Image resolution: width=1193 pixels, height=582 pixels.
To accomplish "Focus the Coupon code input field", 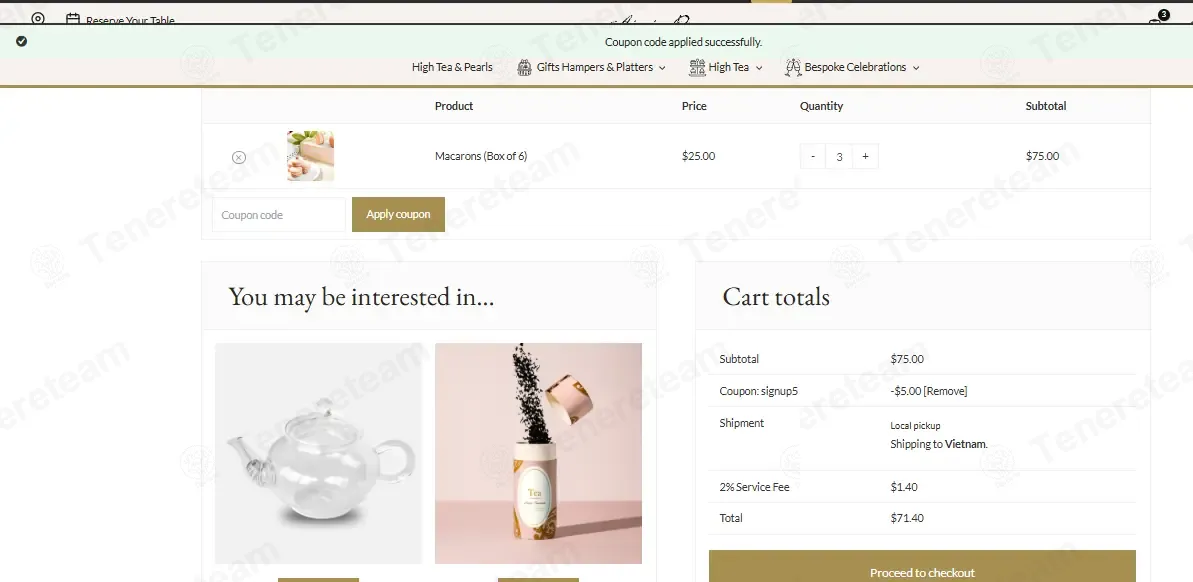I will pyautogui.click(x=278, y=215).
